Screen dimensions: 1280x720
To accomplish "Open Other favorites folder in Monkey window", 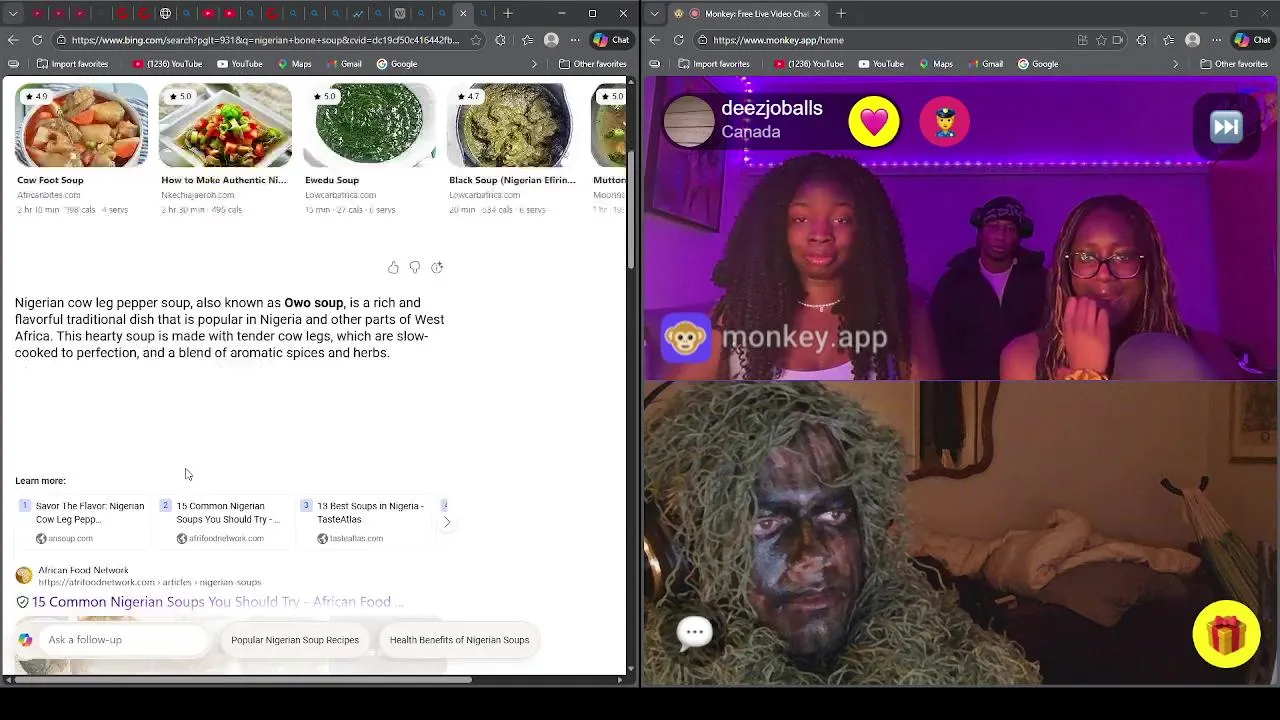I will click(1233, 64).
